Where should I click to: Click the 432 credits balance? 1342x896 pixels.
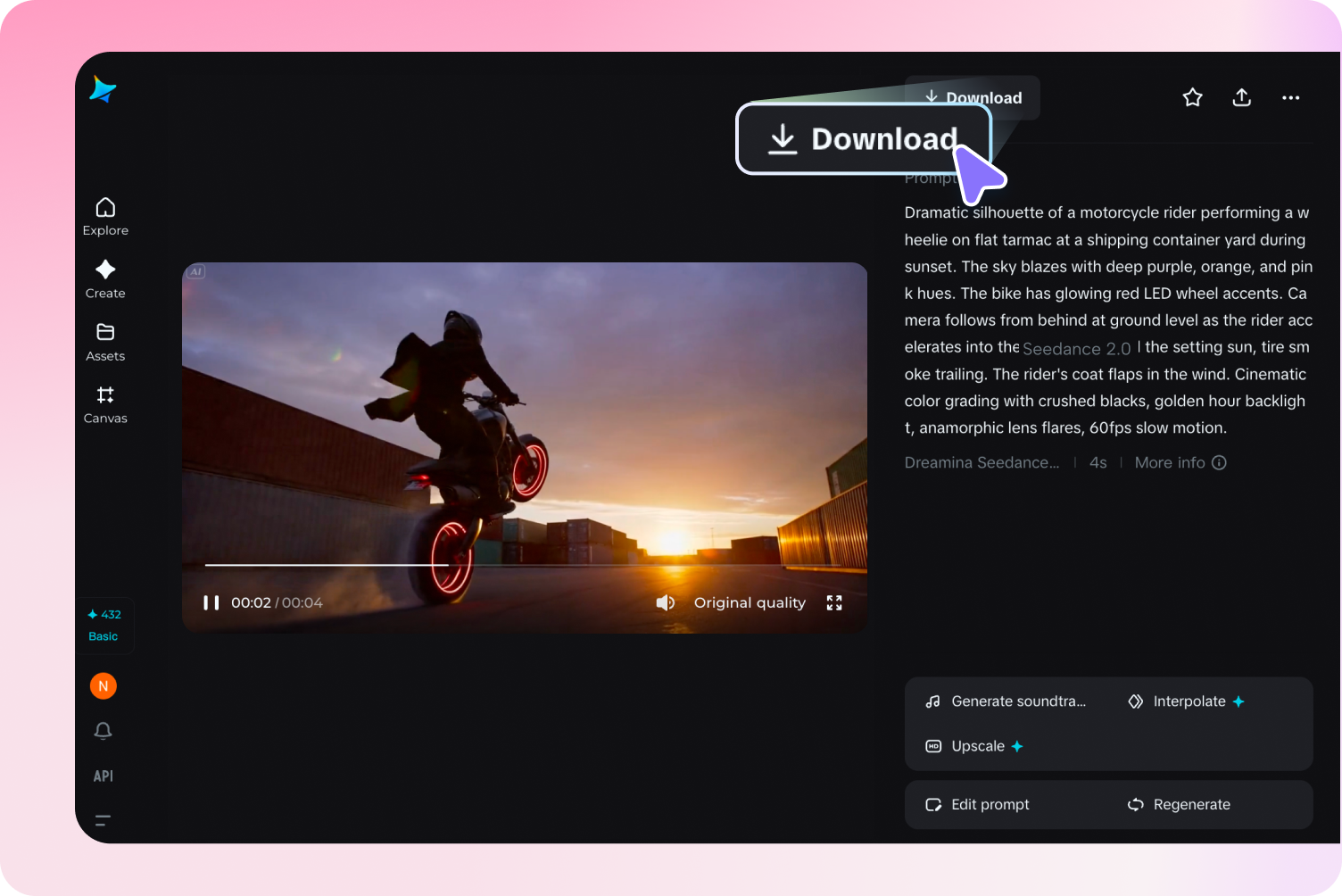(x=104, y=615)
